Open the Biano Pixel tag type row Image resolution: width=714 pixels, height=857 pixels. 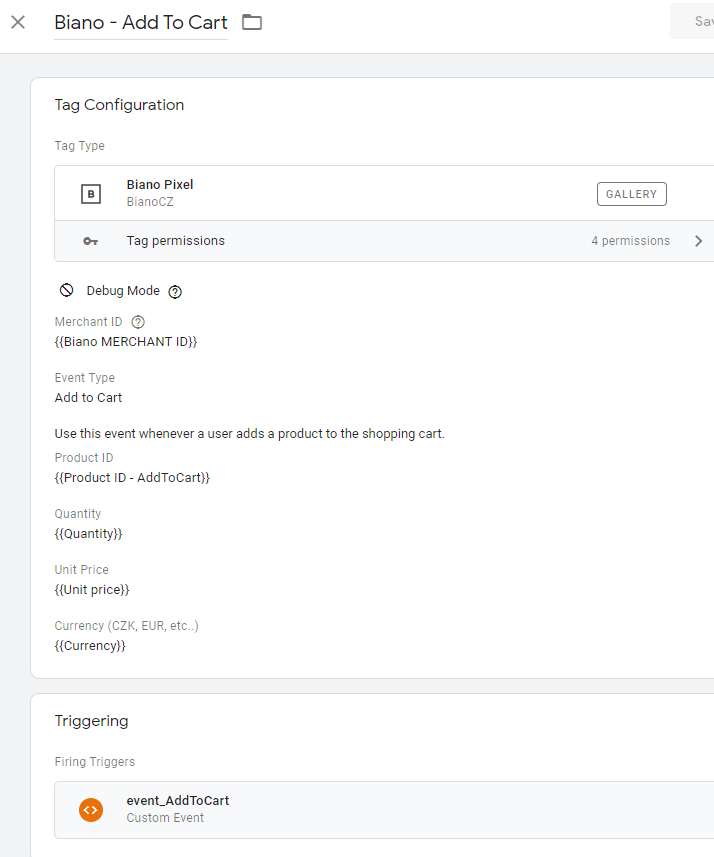(384, 193)
